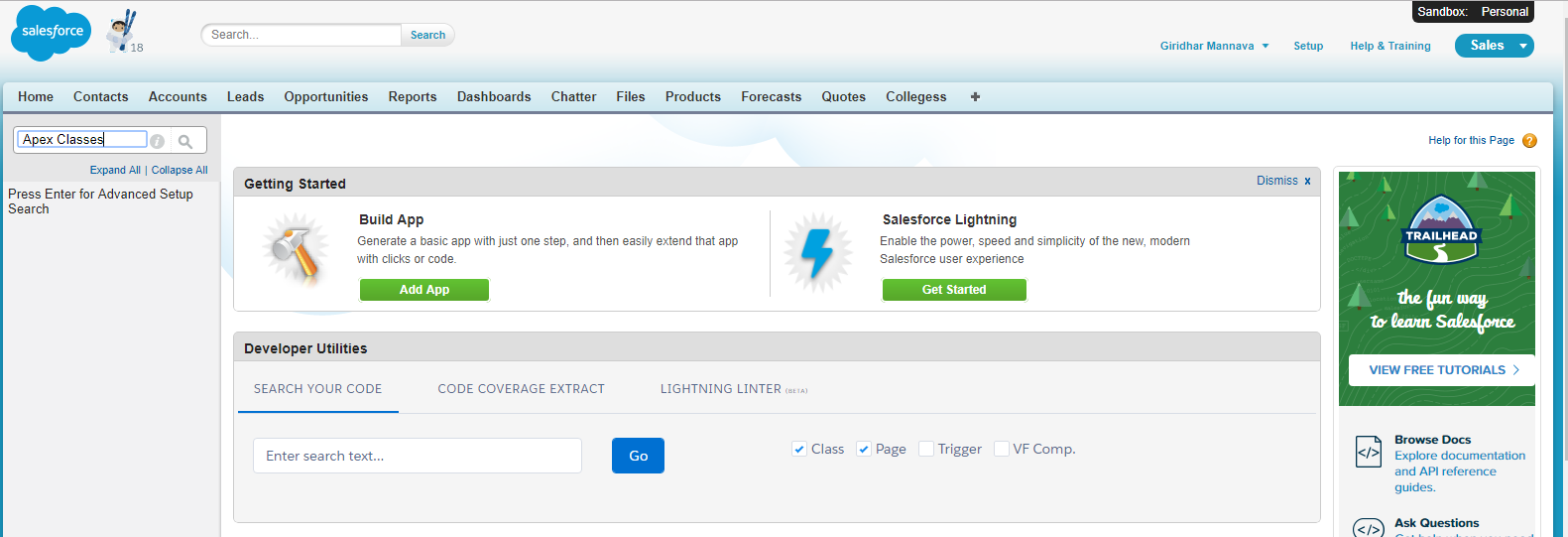Open Help for this Page link

coord(1472,141)
